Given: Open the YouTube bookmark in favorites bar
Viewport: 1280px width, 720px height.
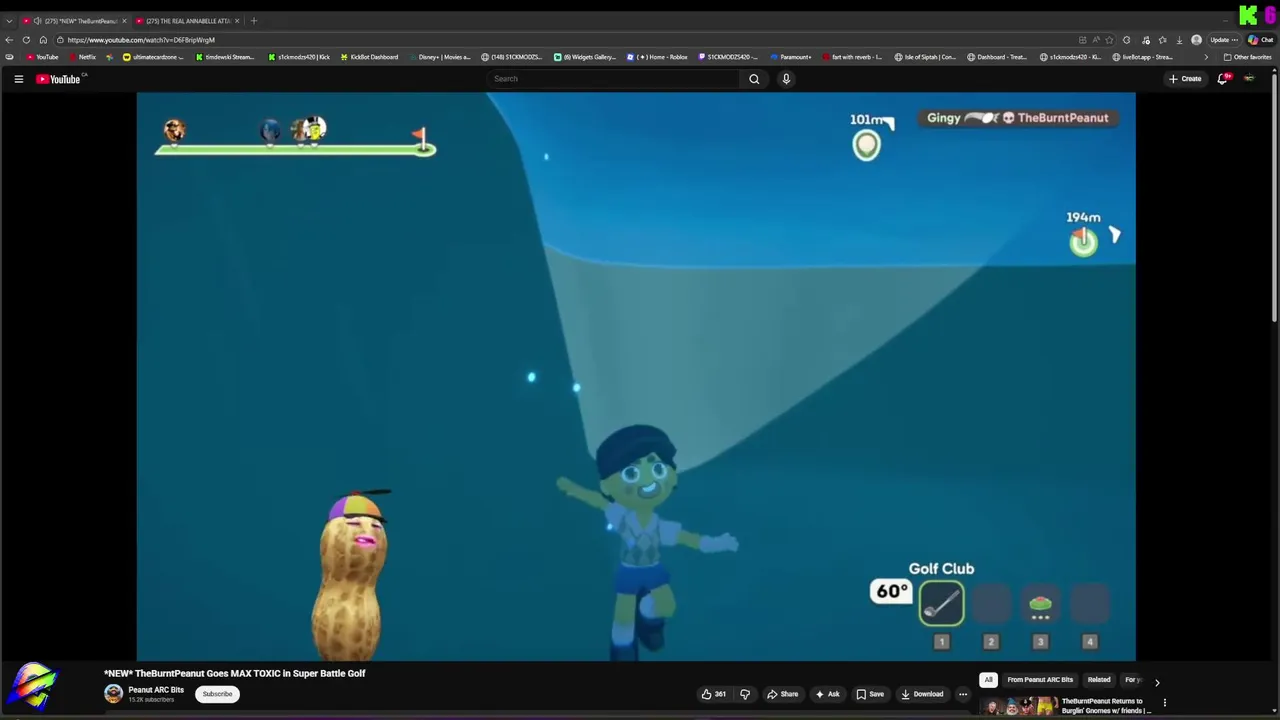Looking at the screenshot, I should pos(43,57).
